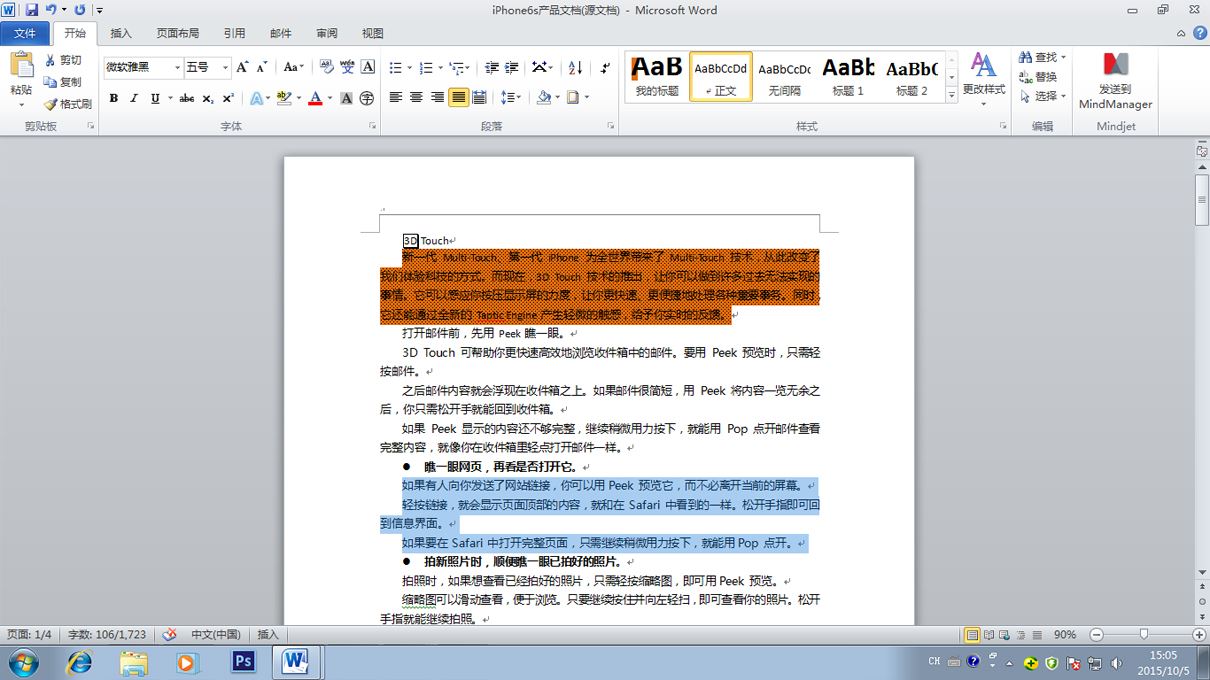Click the Grow Font icon

click(x=243, y=67)
